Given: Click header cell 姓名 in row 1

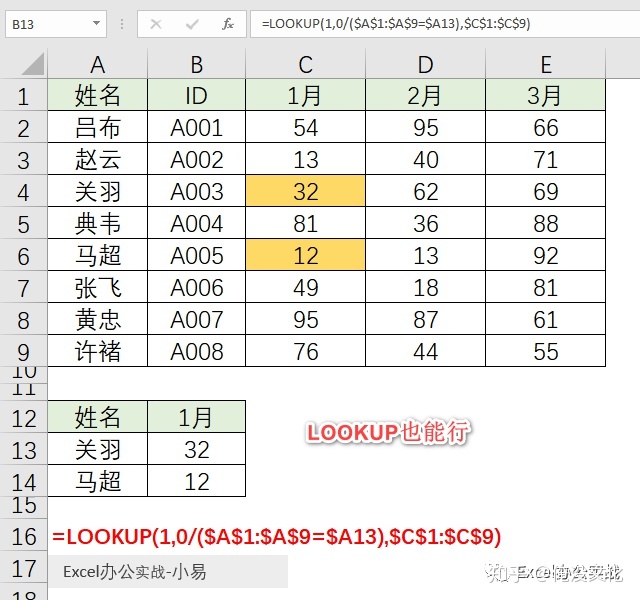Looking at the screenshot, I should coord(98,95).
